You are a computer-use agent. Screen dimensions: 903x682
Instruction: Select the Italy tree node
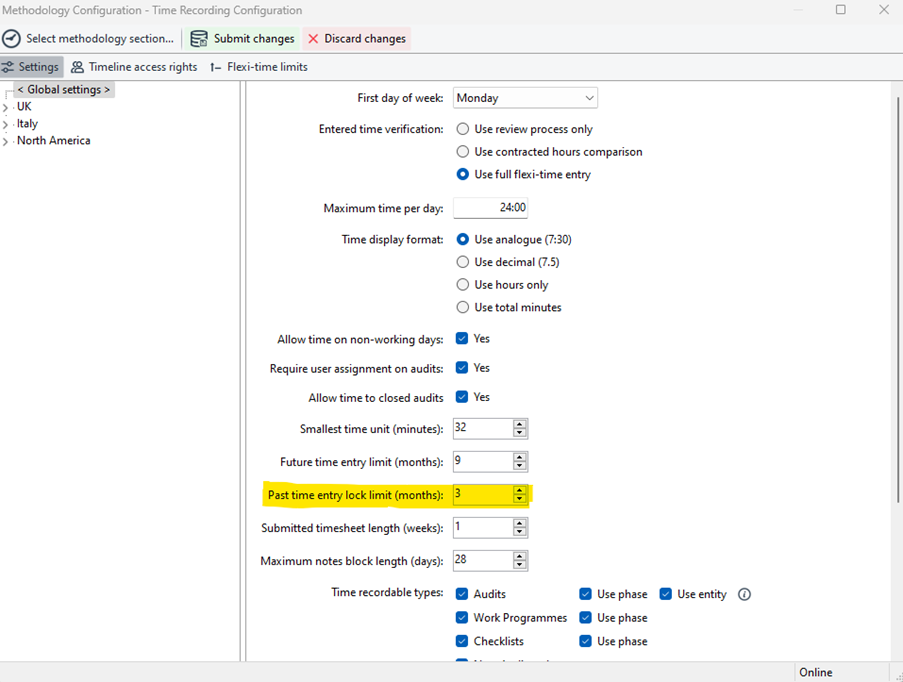click(27, 123)
